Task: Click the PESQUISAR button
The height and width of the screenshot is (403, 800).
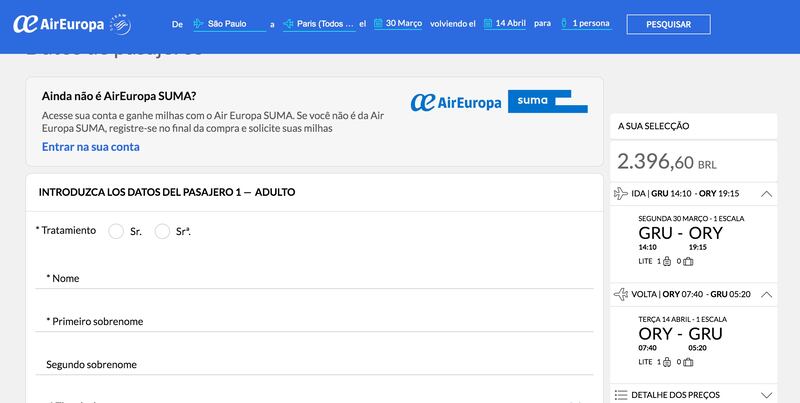Action: 668,23
